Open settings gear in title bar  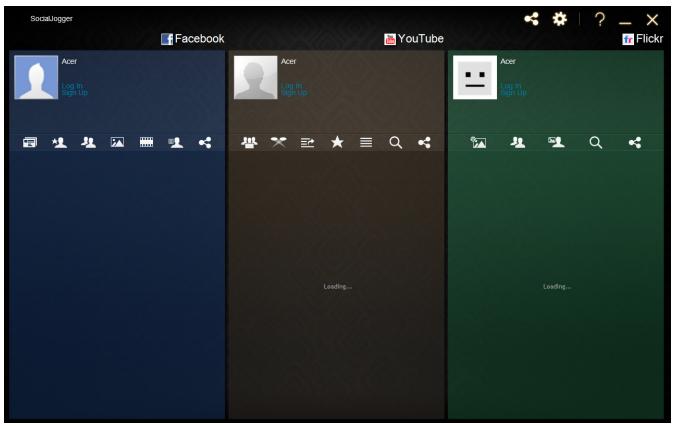pos(559,19)
